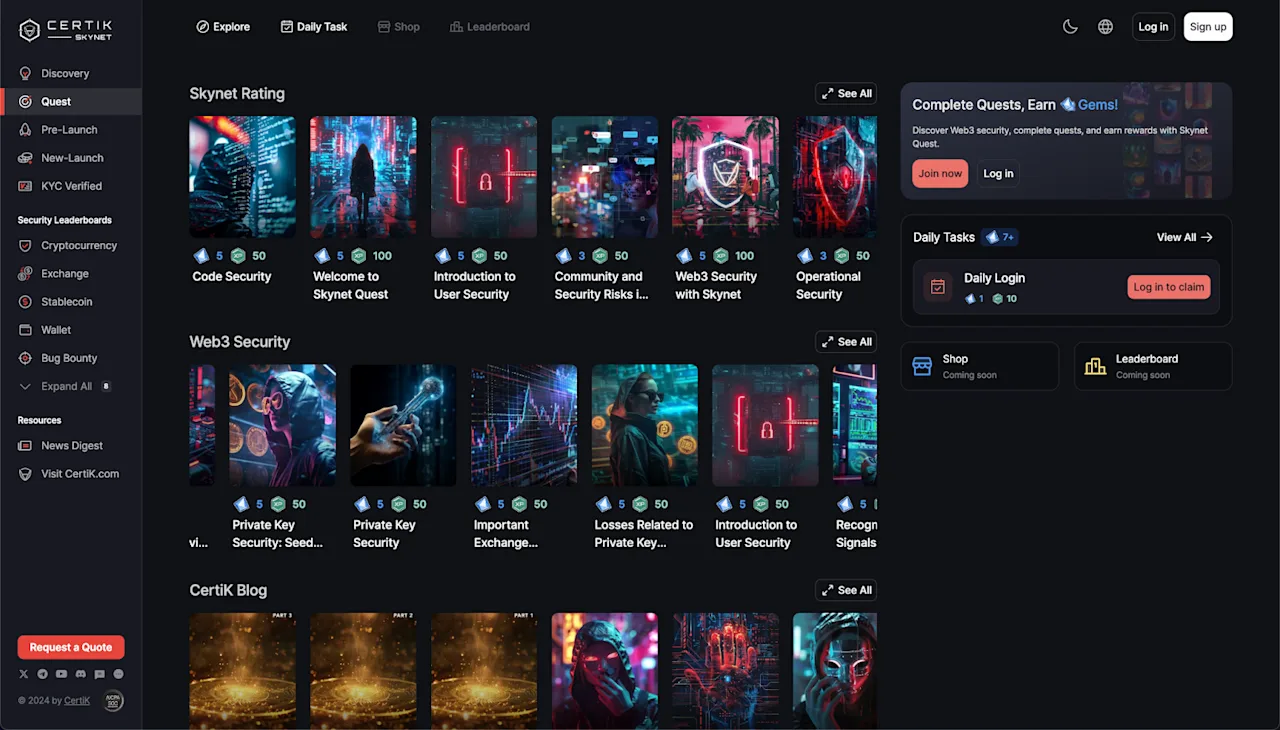
Task: Click the New-Launch icon in sidebar
Action: (x=25, y=158)
